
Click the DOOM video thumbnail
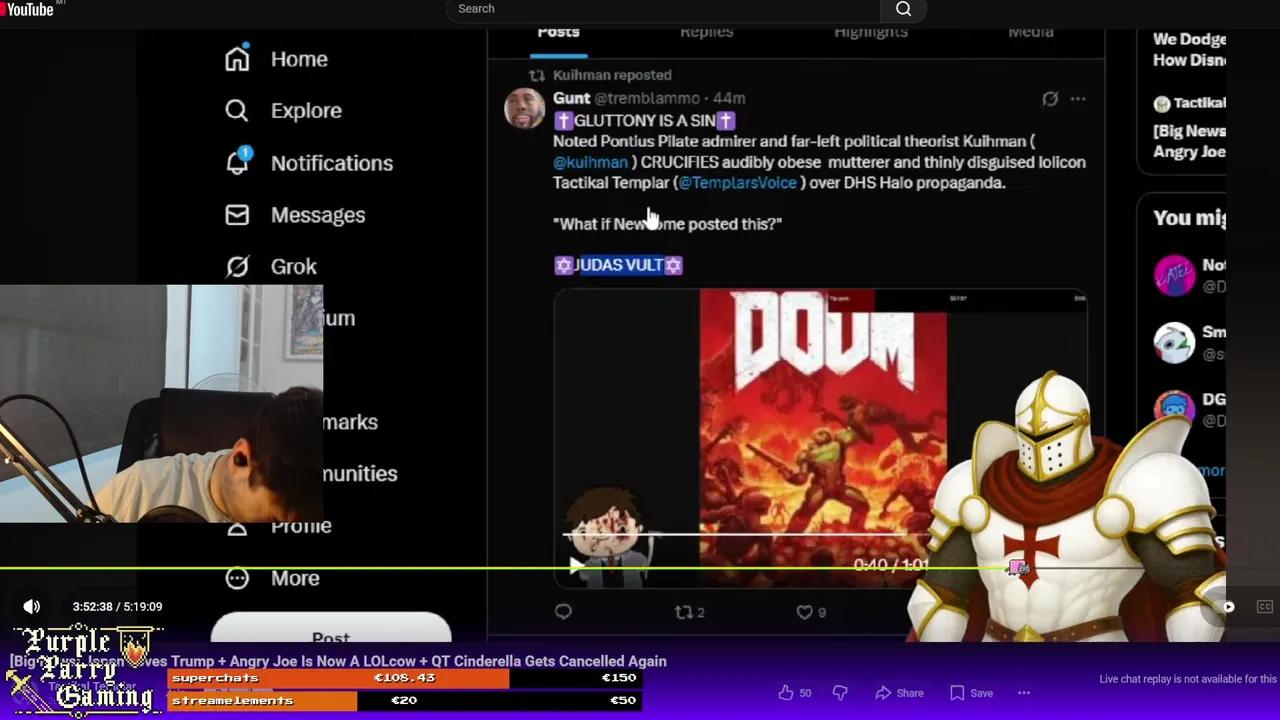[823, 436]
